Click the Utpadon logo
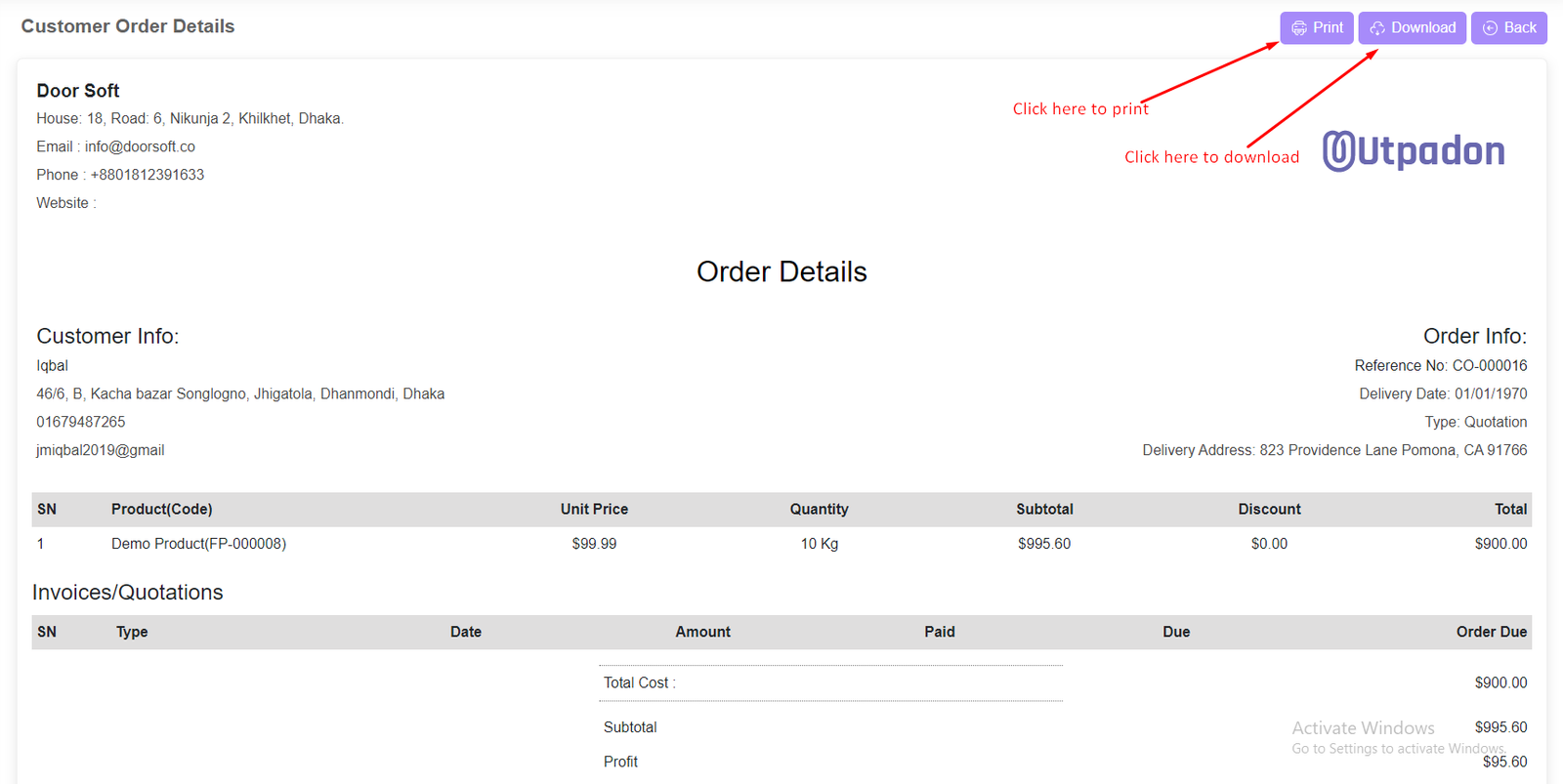This screenshot has width=1563, height=784. [x=1413, y=151]
